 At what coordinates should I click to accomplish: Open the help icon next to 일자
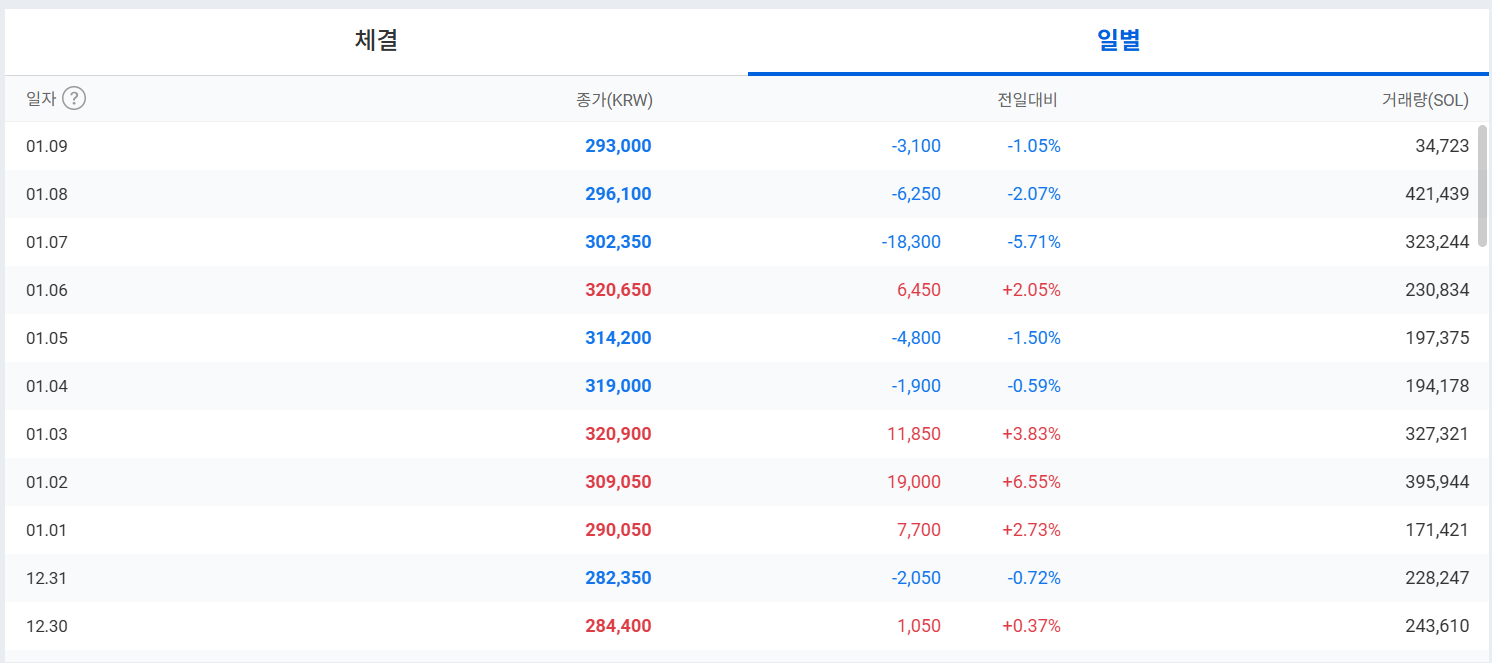[x=74, y=98]
